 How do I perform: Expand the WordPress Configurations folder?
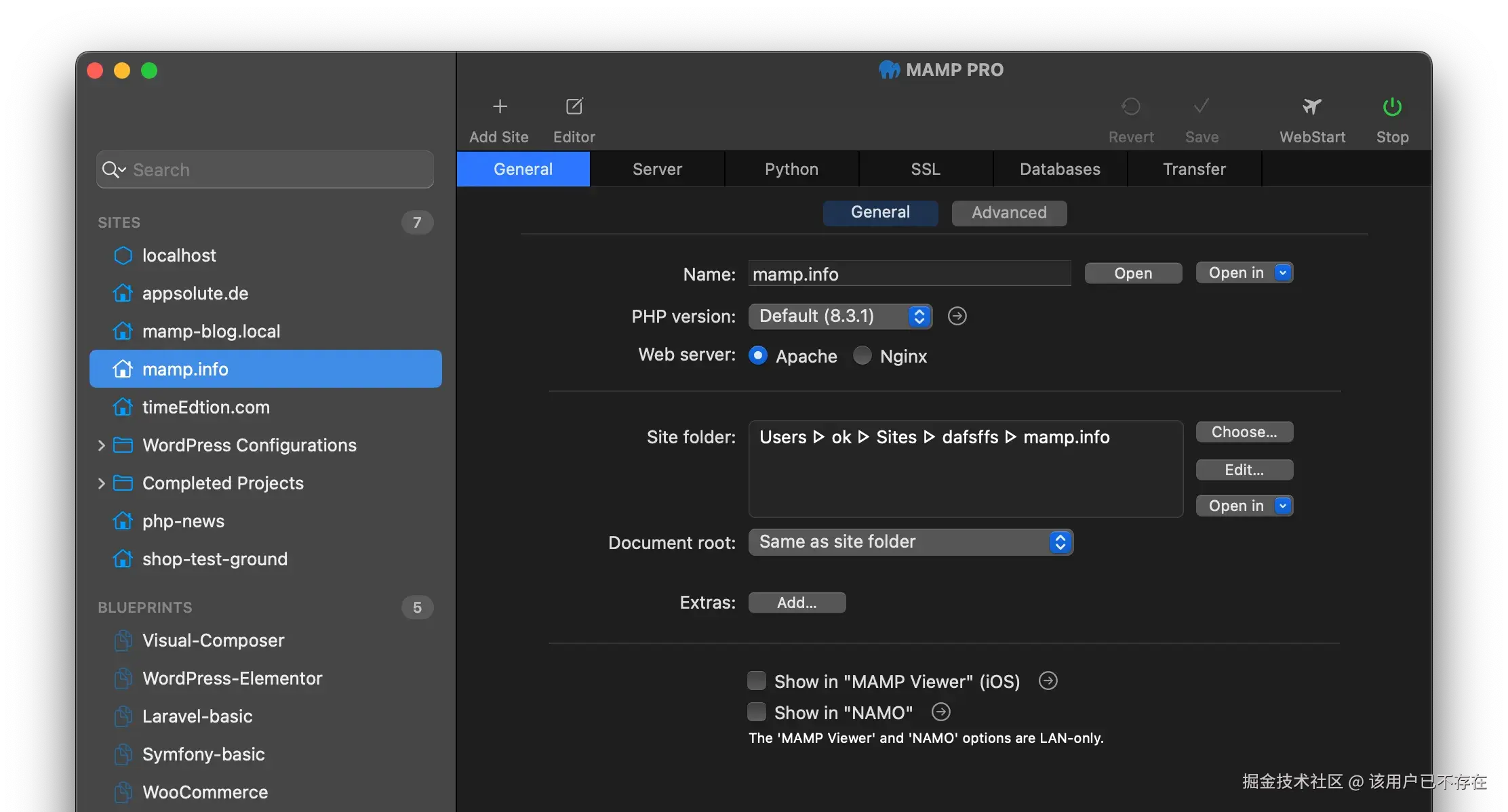pos(101,445)
